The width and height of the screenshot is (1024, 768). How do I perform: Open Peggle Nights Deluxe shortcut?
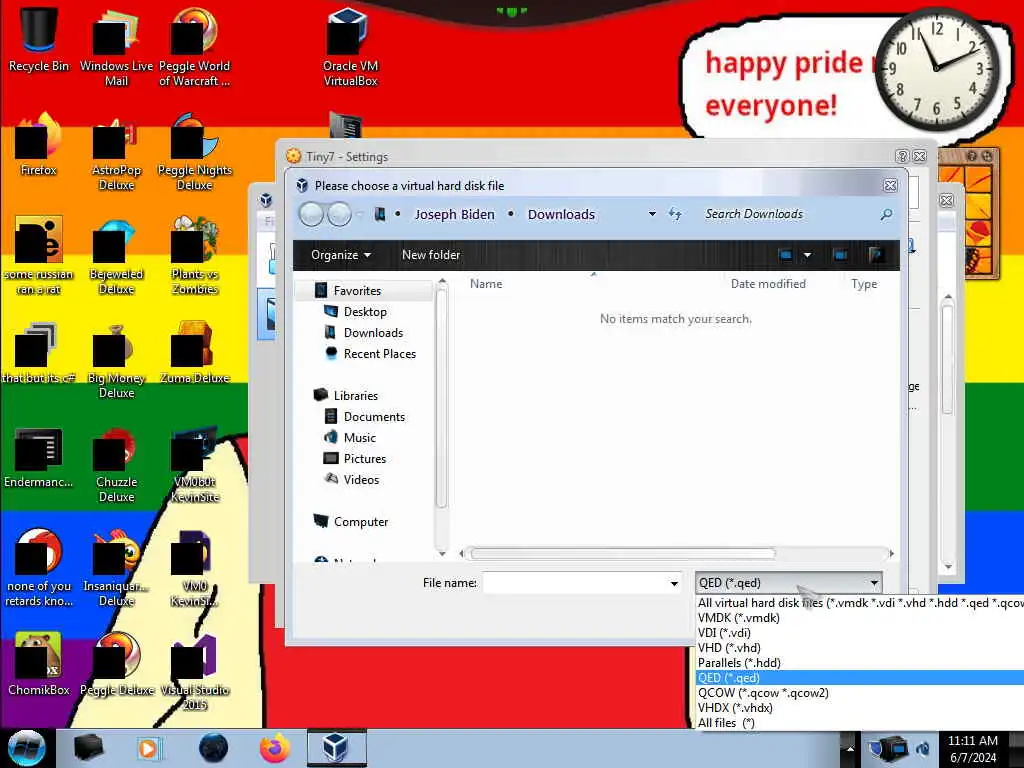tap(194, 152)
